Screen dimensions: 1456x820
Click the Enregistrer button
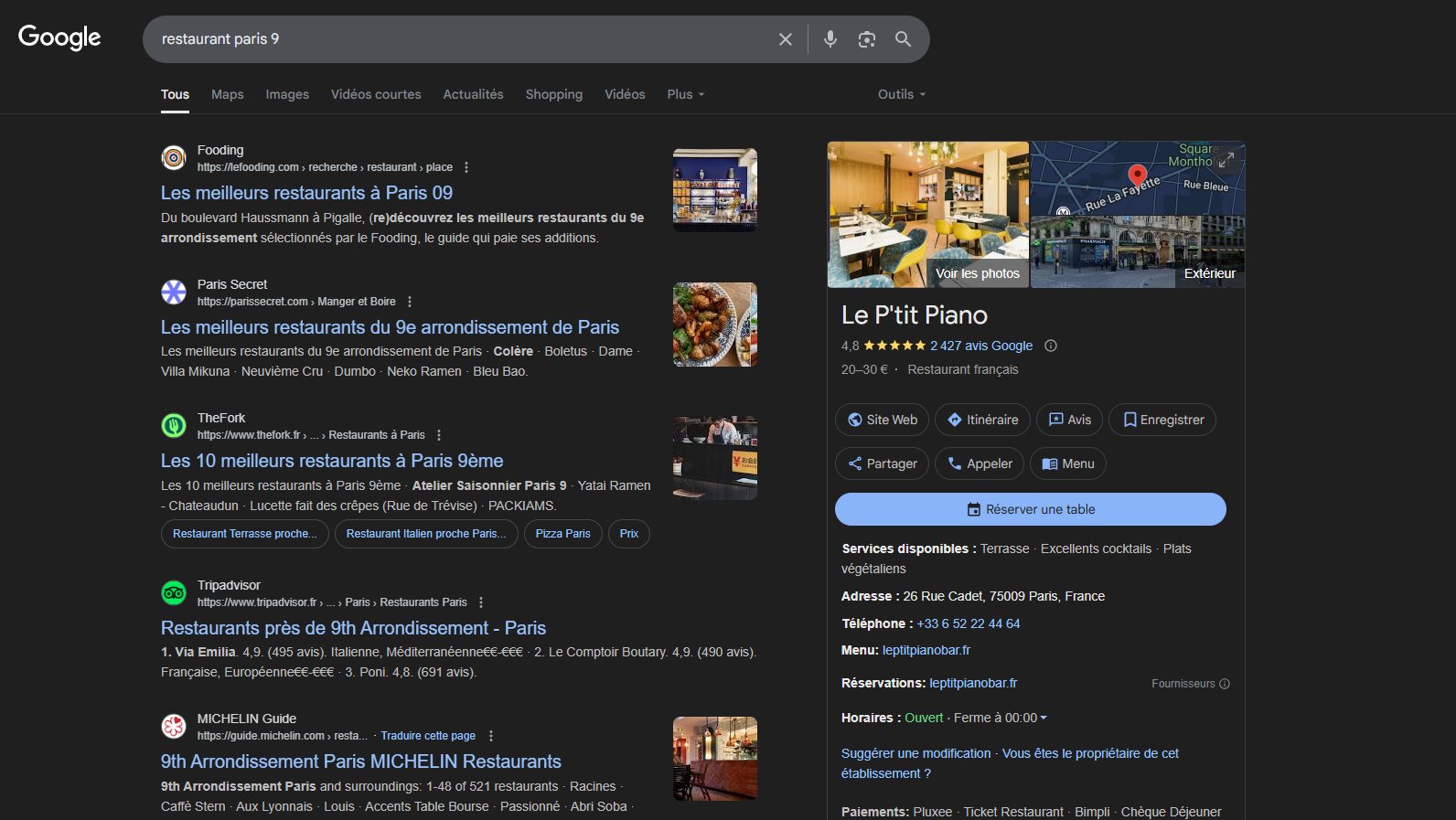click(x=1162, y=420)
